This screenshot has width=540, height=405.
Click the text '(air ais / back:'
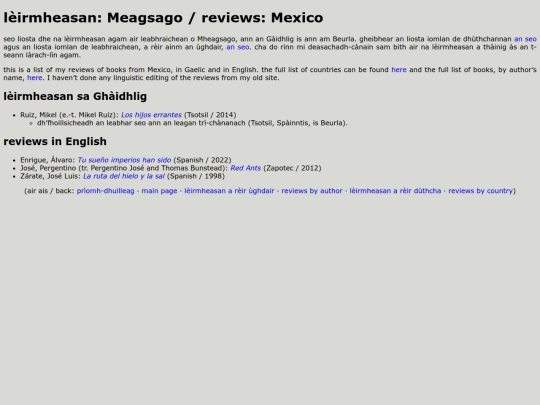49,191
